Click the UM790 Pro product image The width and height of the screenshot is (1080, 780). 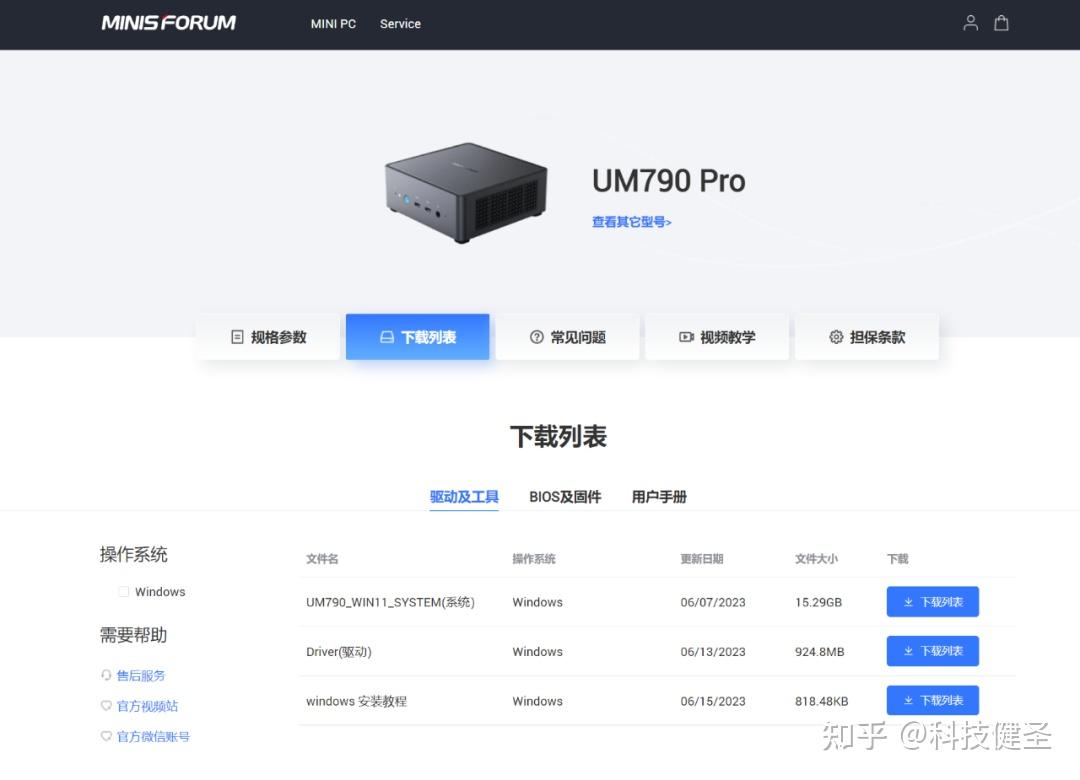[466, 190]
